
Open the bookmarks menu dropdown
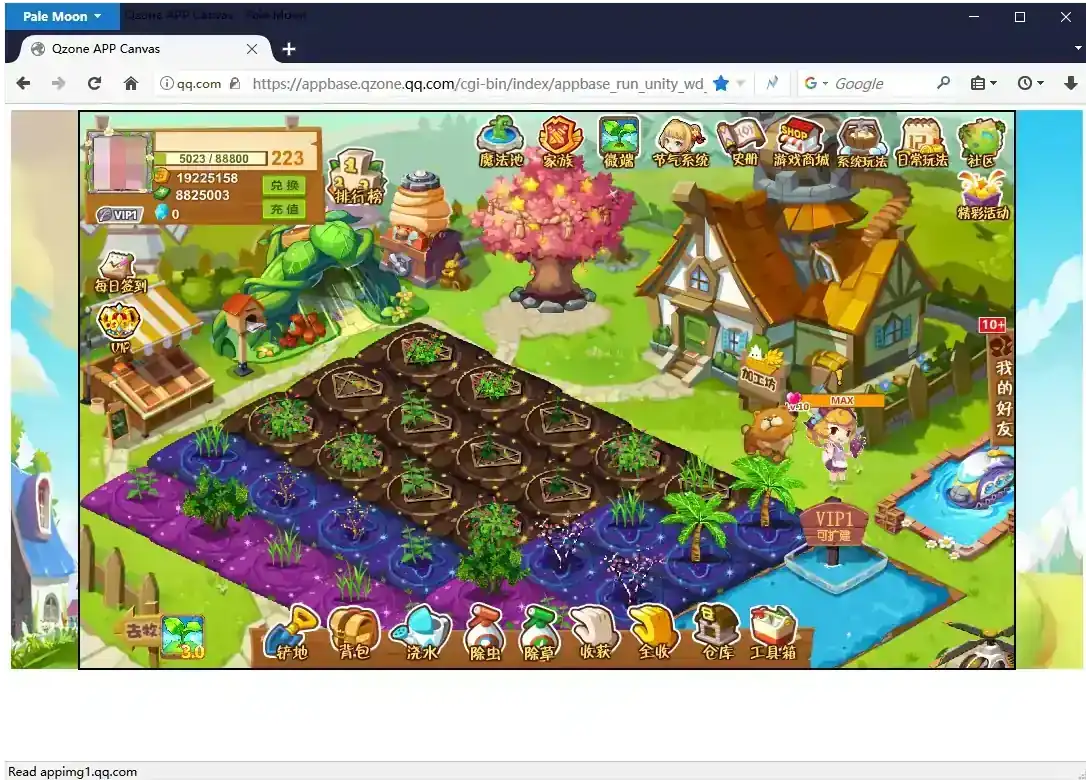[x=983, y=83]
